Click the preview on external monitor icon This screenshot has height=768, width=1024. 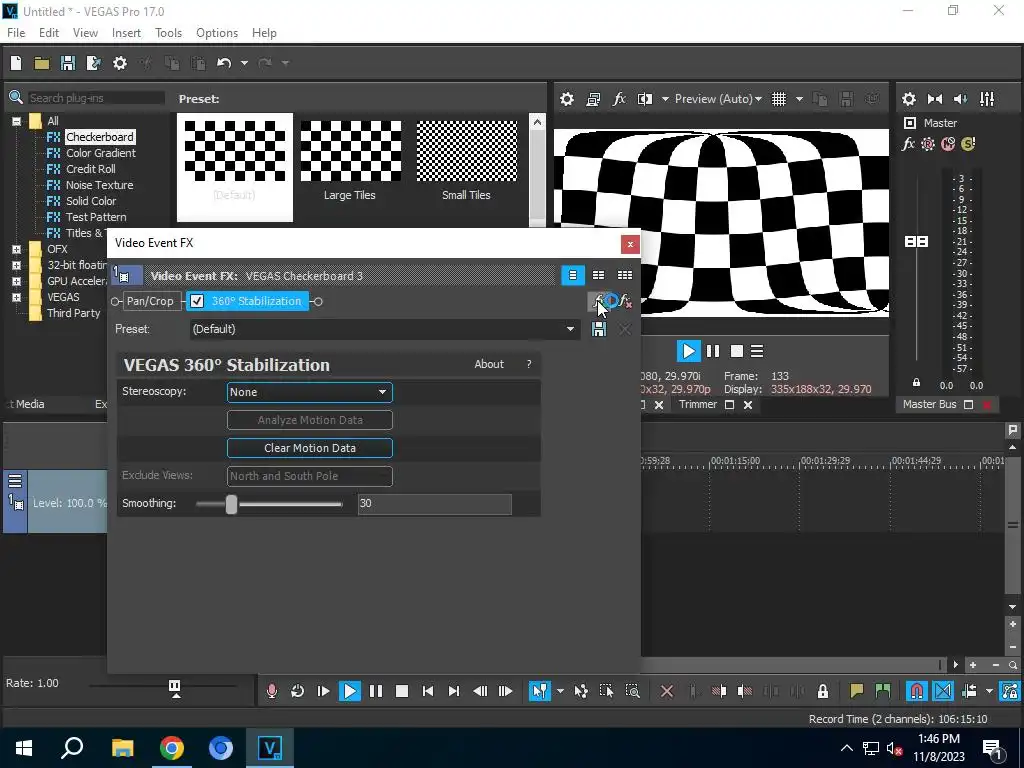click(x=593, y=99)
